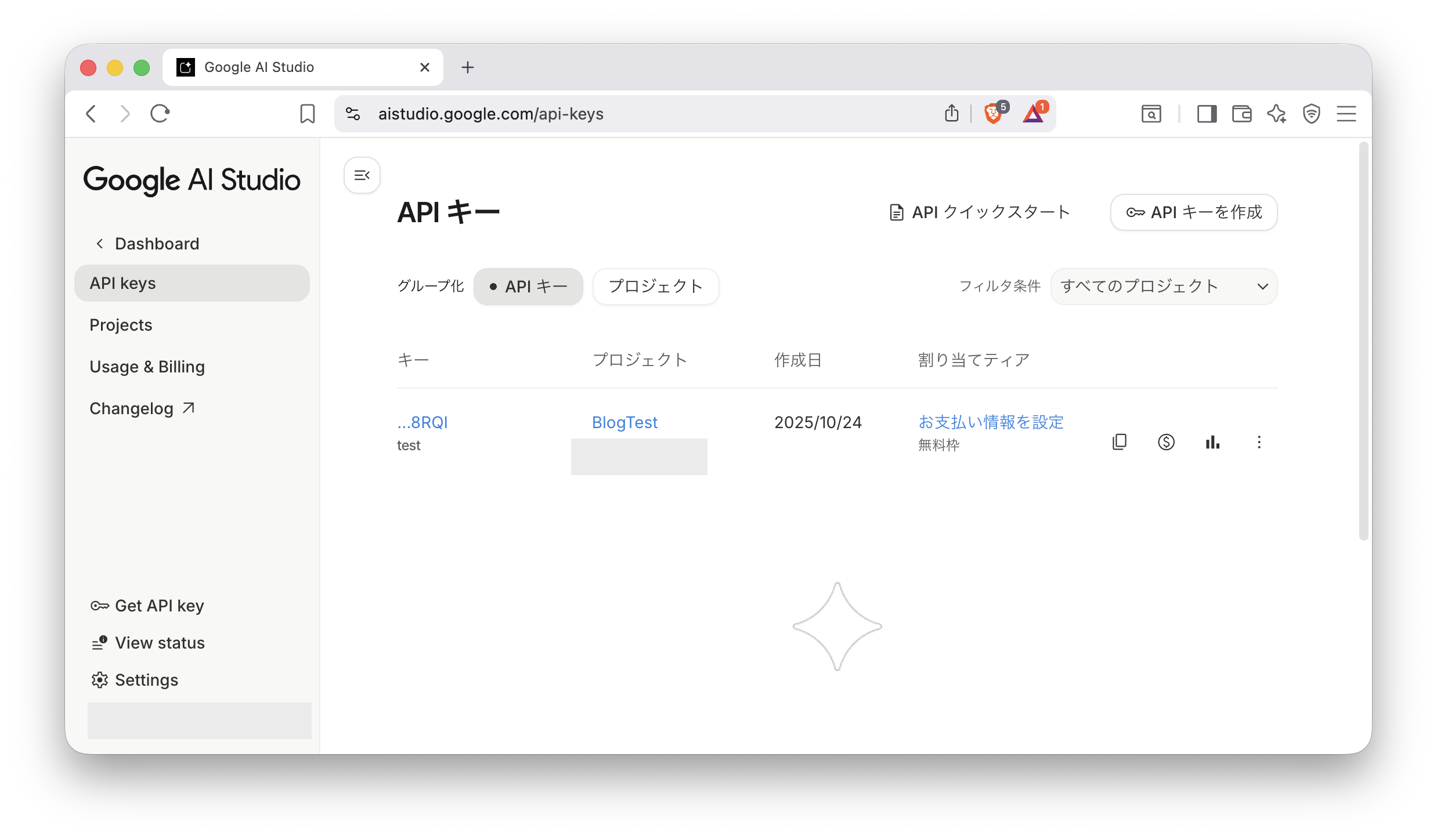This screenshot has height=840, width=1437.
Task: Open Brave Leo AI sparkle icon
Action: click(1276, 114)
